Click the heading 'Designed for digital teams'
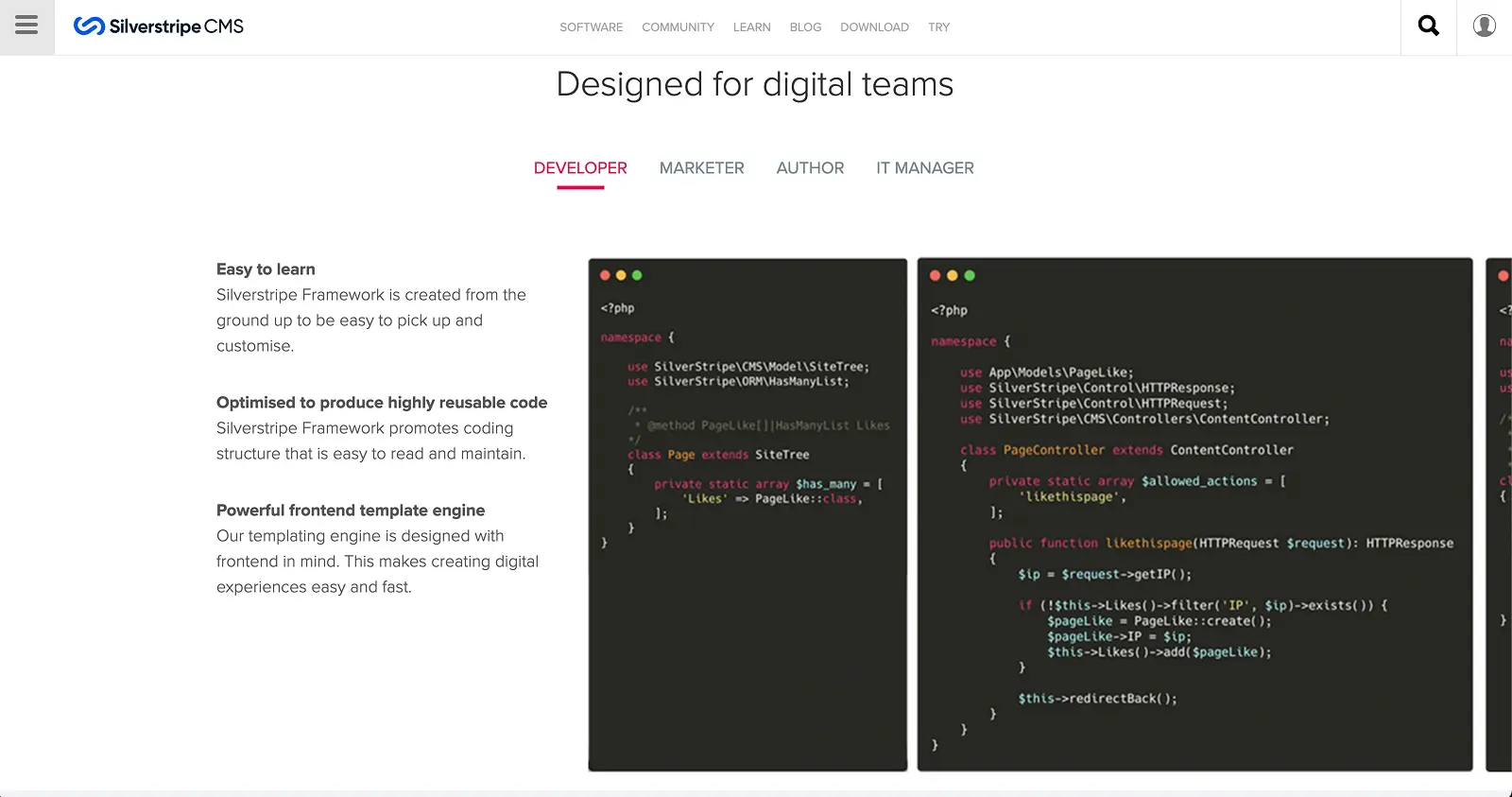This screenshot has width=1512, height=797. 755,84
